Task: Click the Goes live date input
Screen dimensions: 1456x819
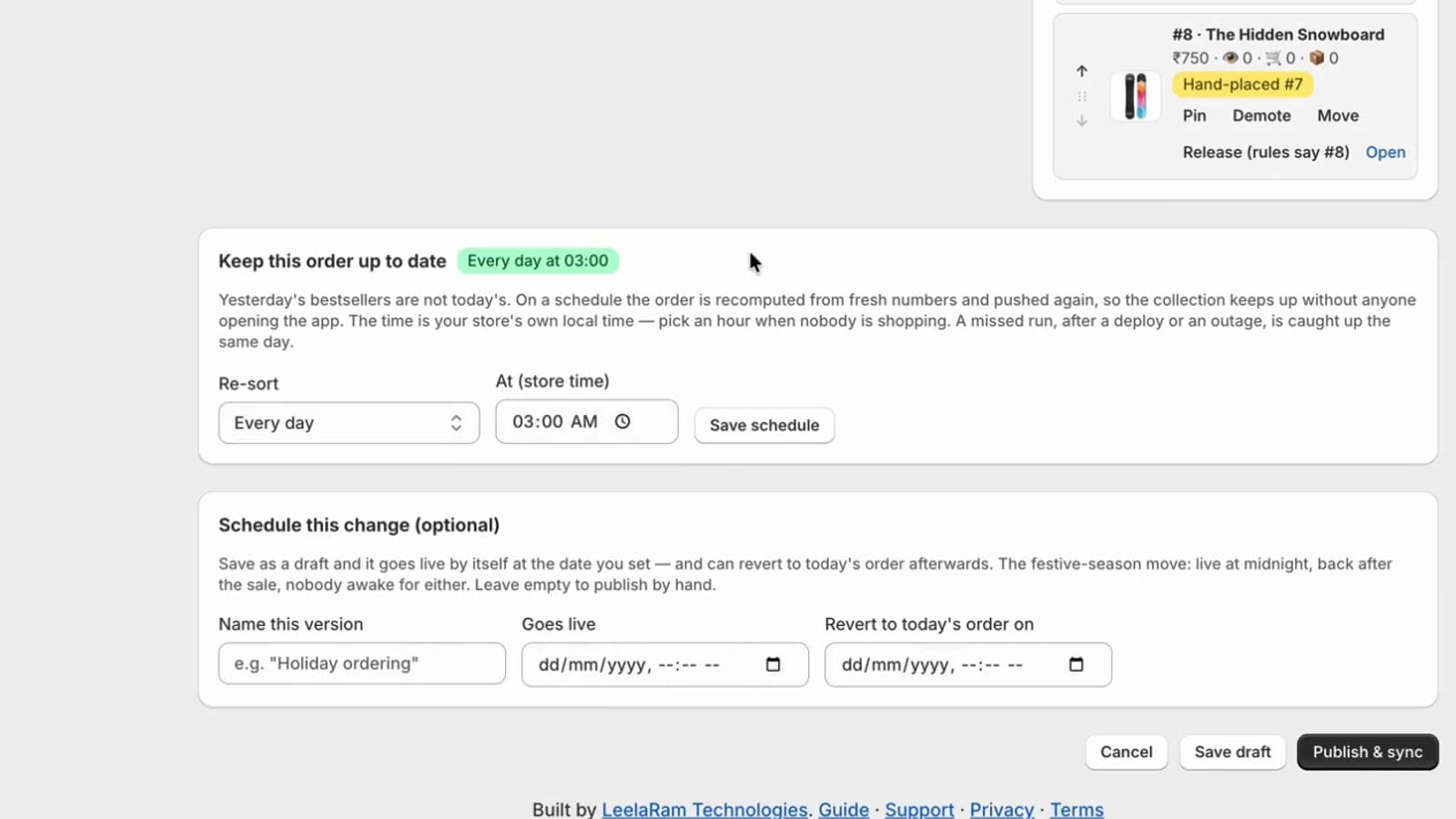Action: click(664, 664)
